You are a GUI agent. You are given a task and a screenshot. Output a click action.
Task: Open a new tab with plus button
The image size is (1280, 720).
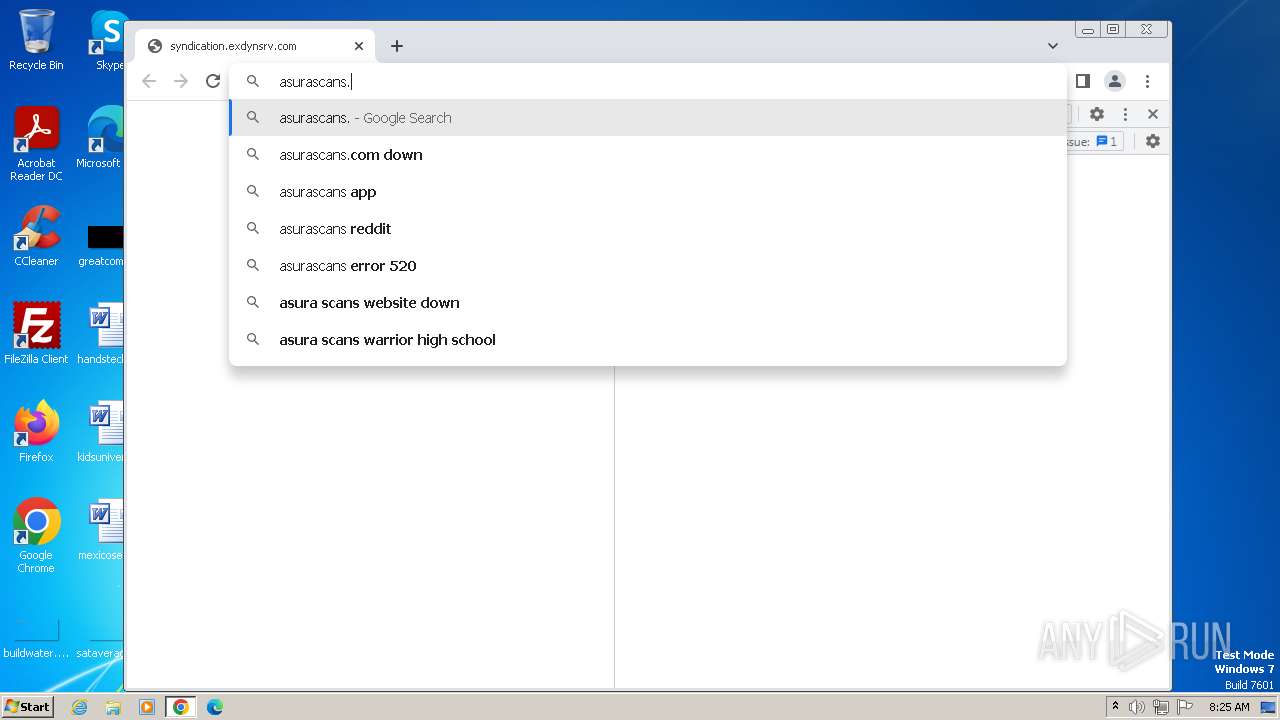point(397,46)
